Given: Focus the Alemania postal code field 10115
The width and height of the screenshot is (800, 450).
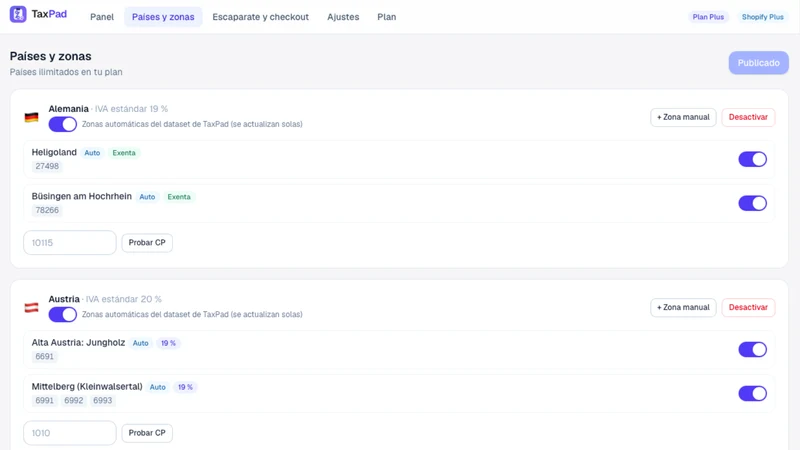Looking at the screenshot, I should coord(70,242).
